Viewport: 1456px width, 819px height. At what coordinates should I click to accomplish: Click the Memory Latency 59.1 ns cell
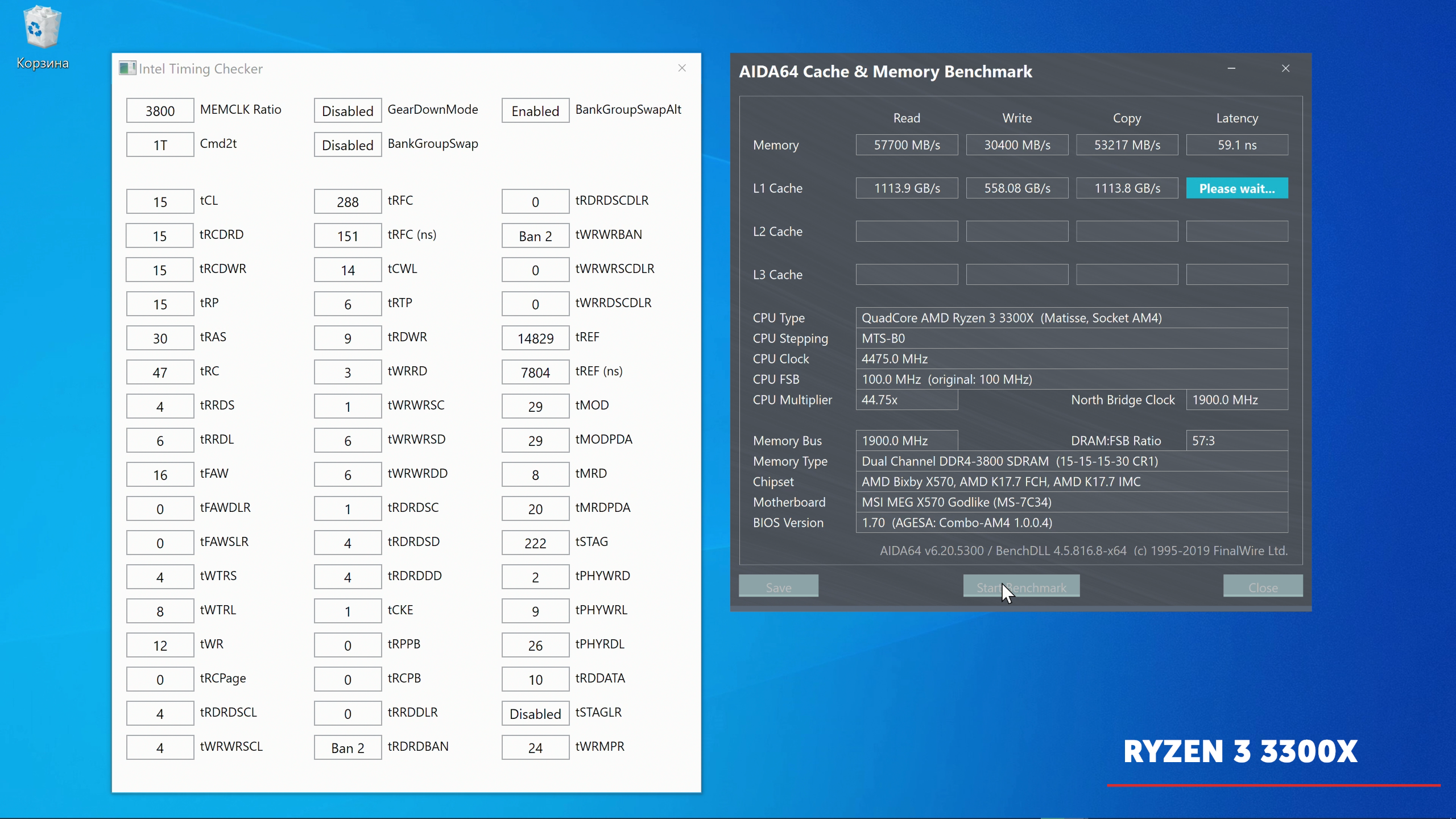(1237, 145)
